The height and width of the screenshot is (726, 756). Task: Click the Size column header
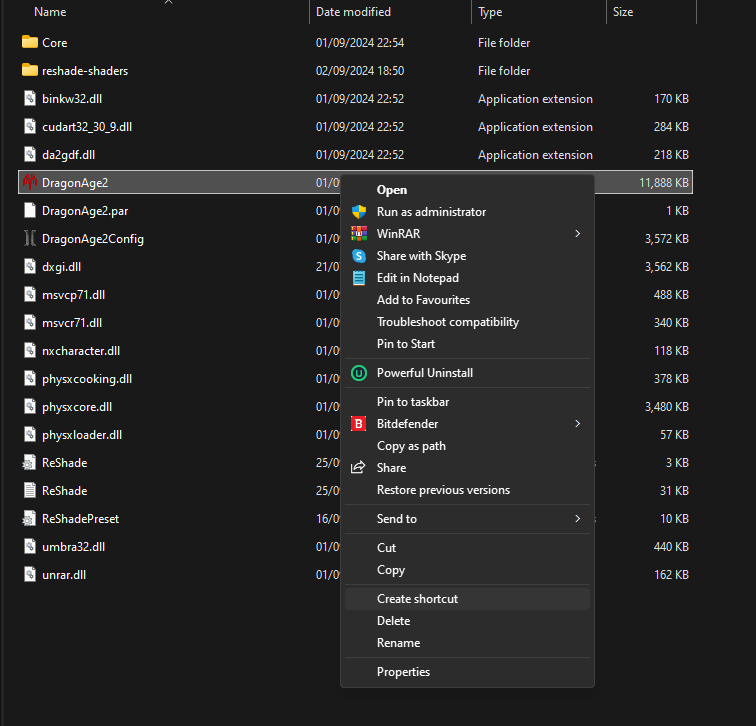point(623,12)
